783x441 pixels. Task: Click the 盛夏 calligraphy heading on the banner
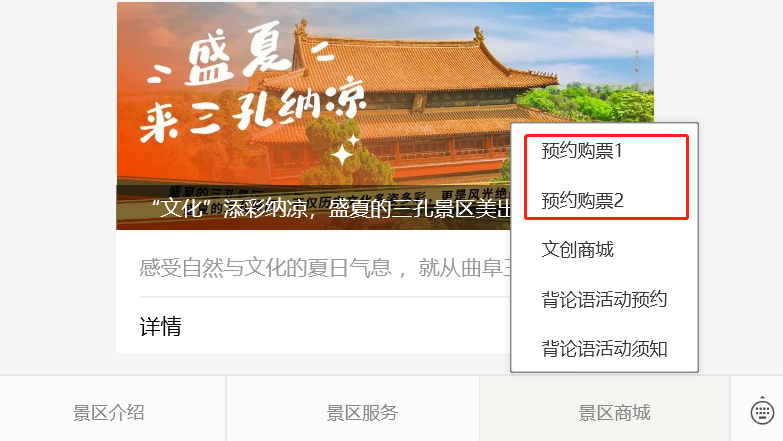click(239, 56)
